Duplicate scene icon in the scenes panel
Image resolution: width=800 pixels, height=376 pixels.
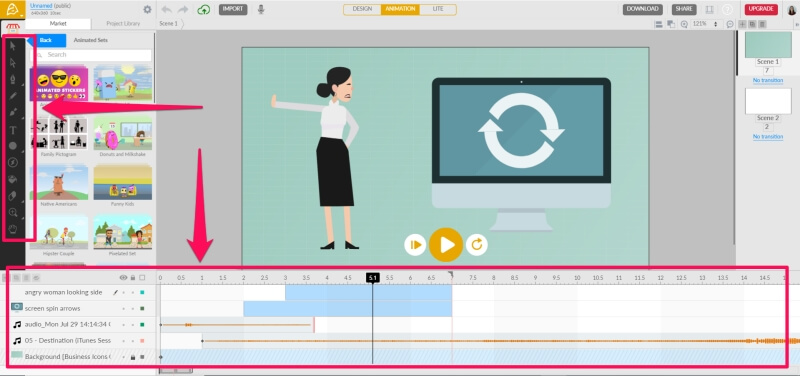pos(752,24)
